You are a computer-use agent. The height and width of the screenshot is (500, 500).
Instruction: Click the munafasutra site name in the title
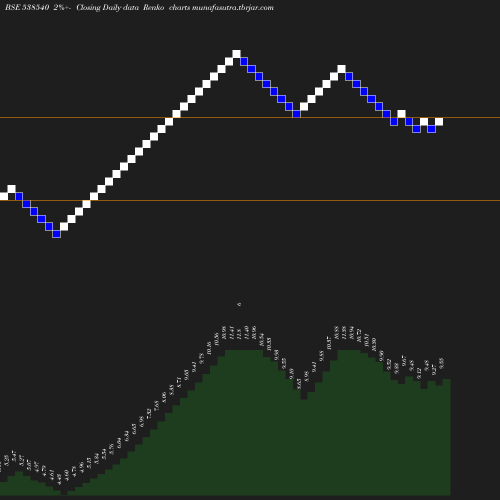233,7
